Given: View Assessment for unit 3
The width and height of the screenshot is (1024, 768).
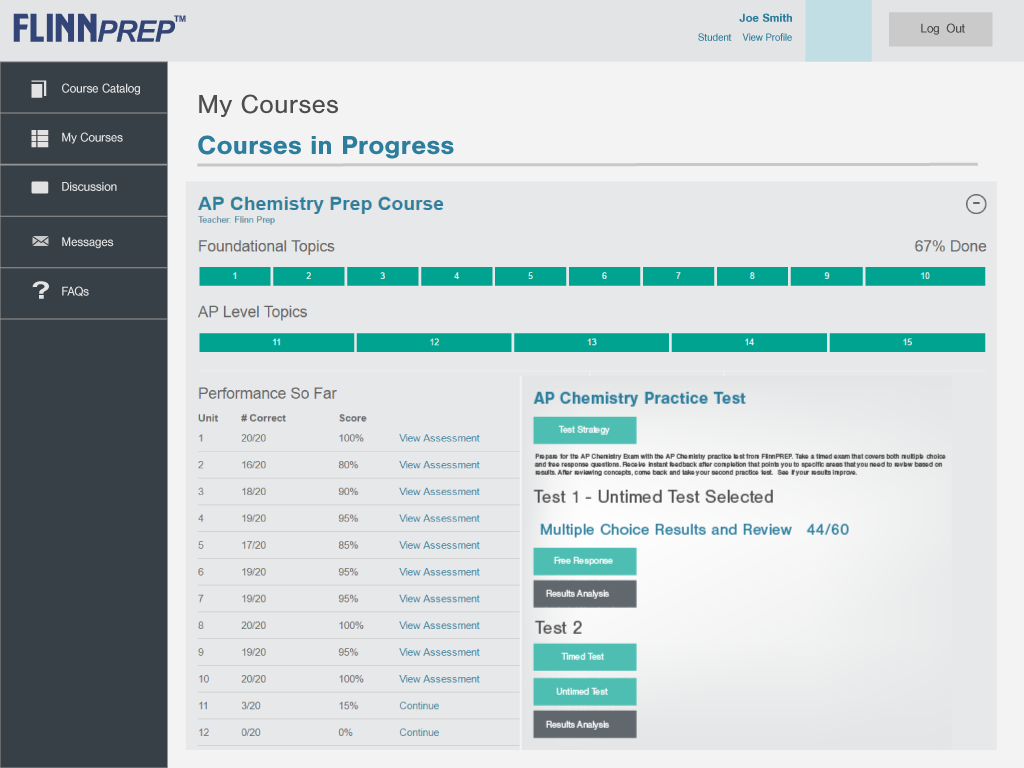Looking at the screenshot, I should (x=439, y=492).
